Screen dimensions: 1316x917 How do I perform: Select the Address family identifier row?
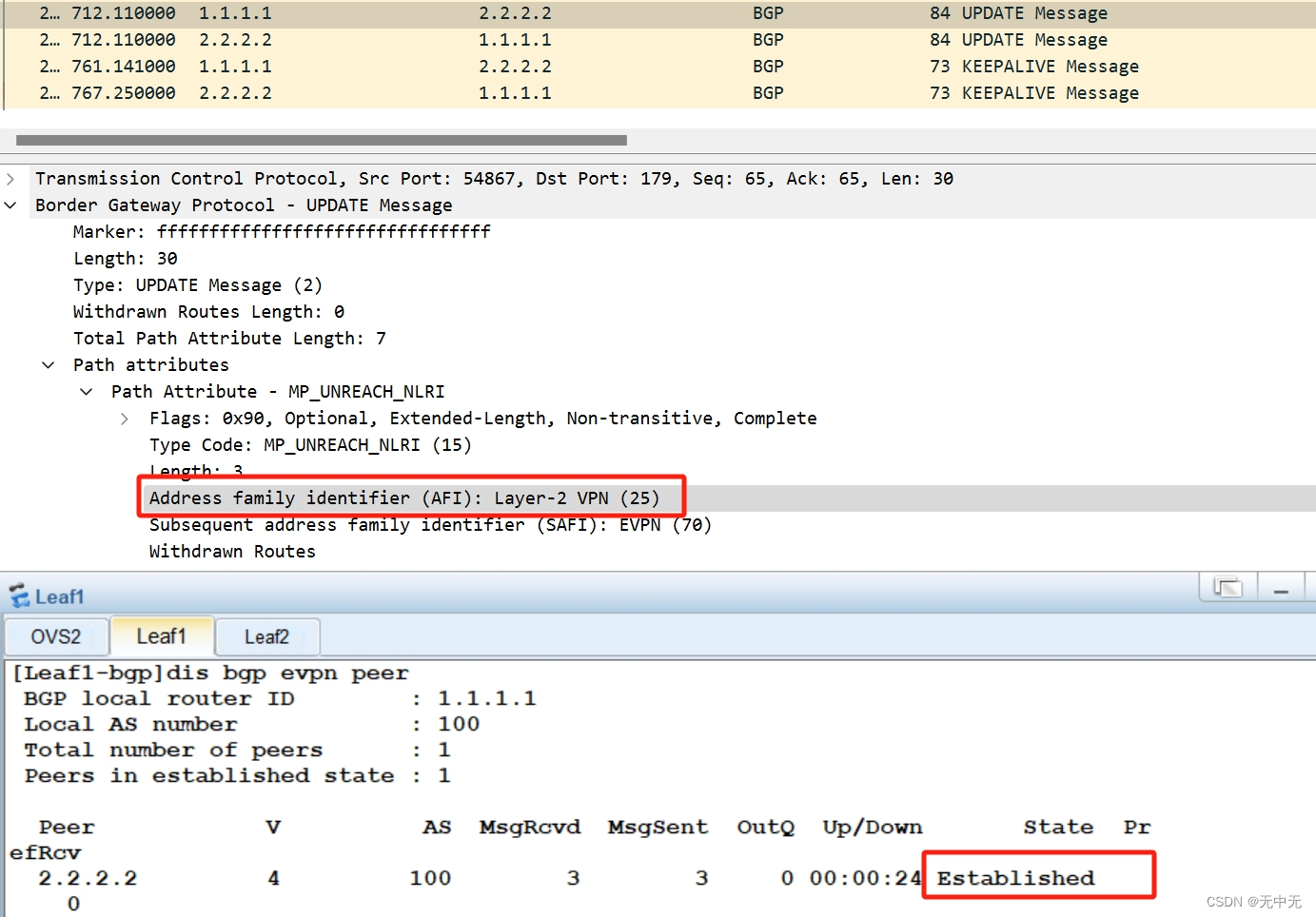pos(404,498)
